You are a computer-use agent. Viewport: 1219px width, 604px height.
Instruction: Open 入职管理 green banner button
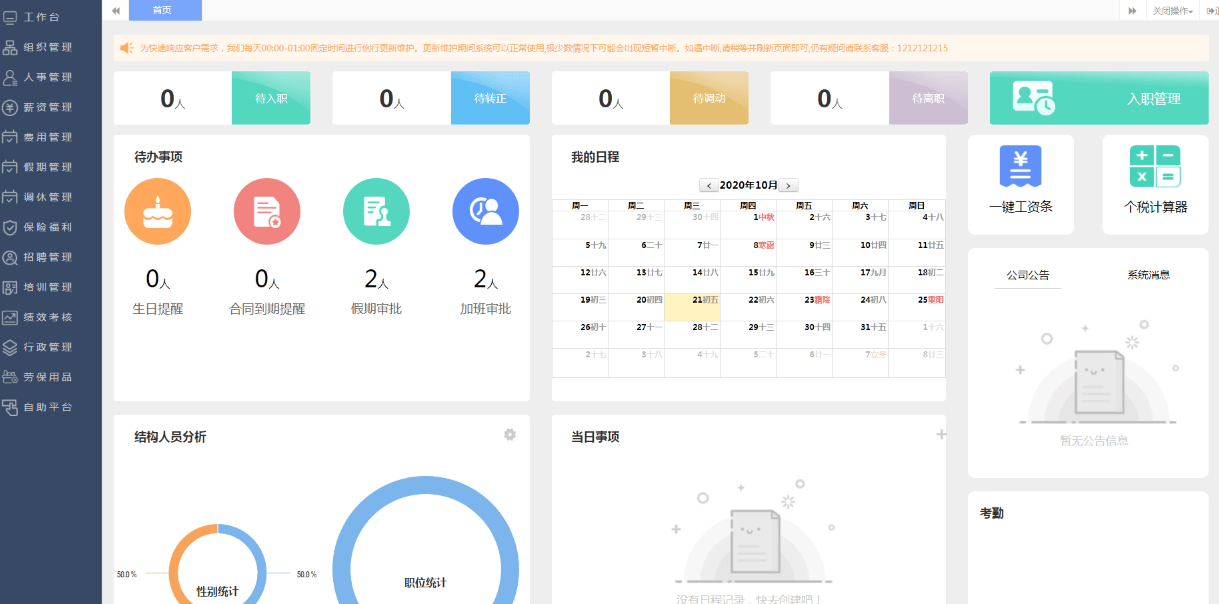[x=1099, y=98]
